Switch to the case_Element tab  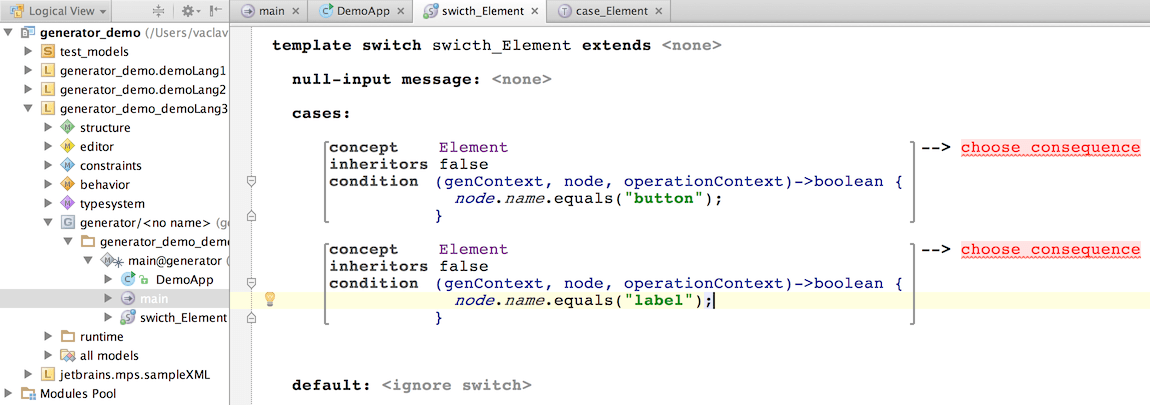[x=611, y=12]
